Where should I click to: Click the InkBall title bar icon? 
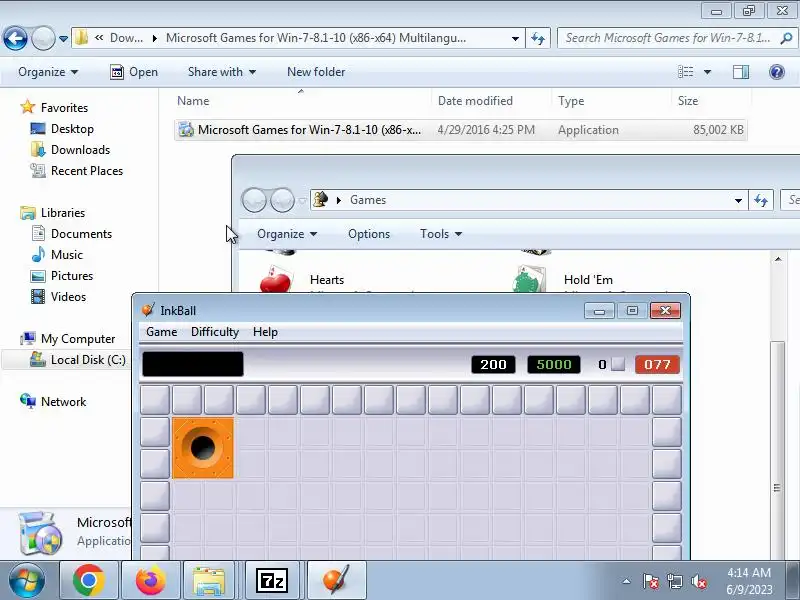(x=148, y=310)
